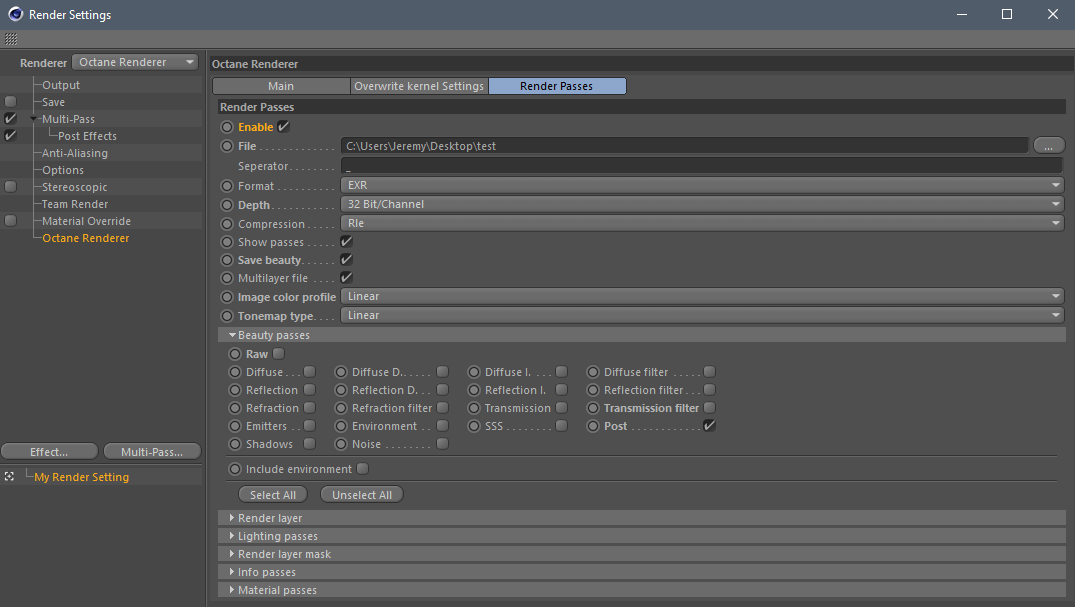
Task: Enable the Include environment checkbox
Action: (x=363, y=468)
